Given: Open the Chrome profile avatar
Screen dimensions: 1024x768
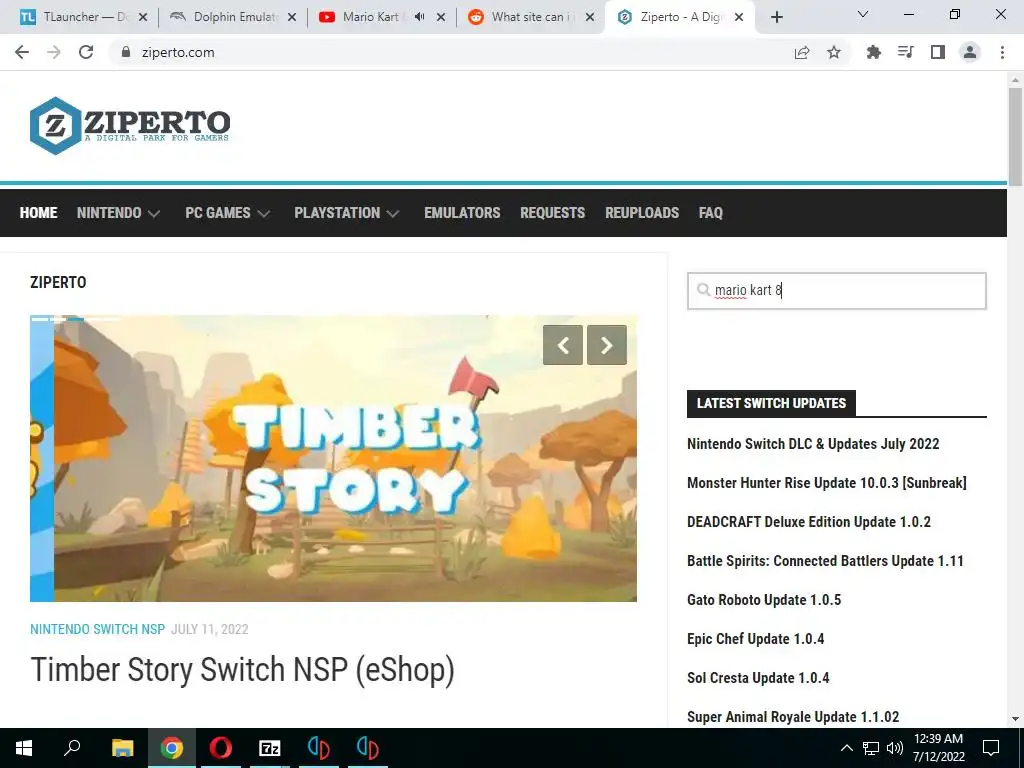Looking at the screenshot, I should (970, 52).
